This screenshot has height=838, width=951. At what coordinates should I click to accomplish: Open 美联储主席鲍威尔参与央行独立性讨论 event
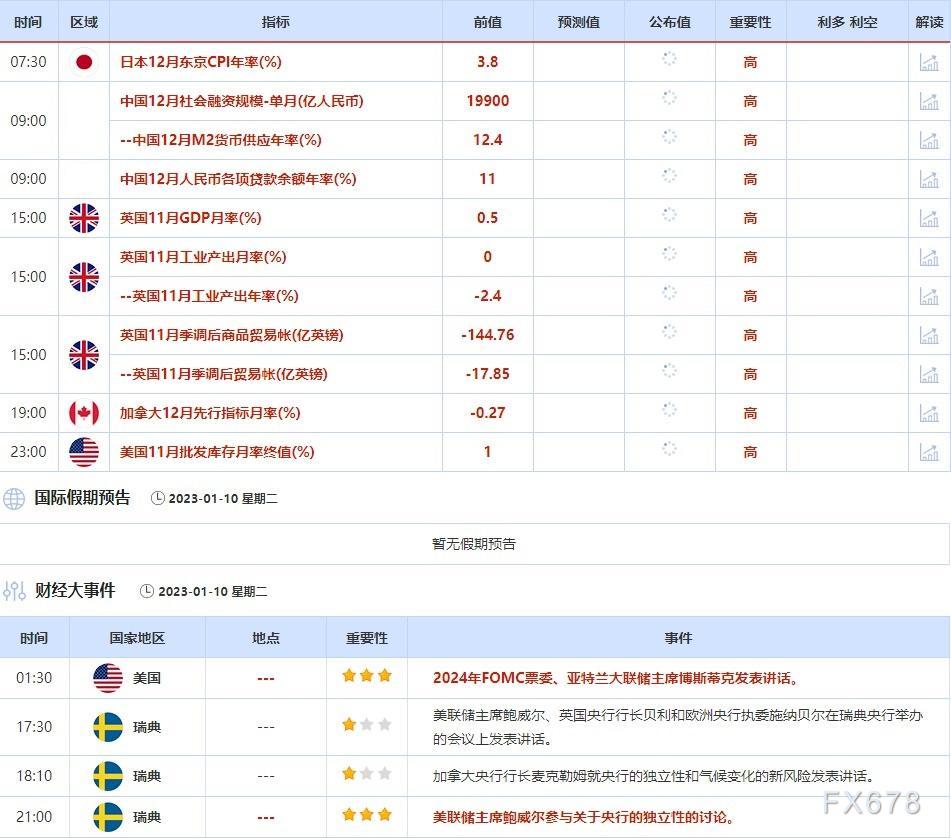coord(583,817)
